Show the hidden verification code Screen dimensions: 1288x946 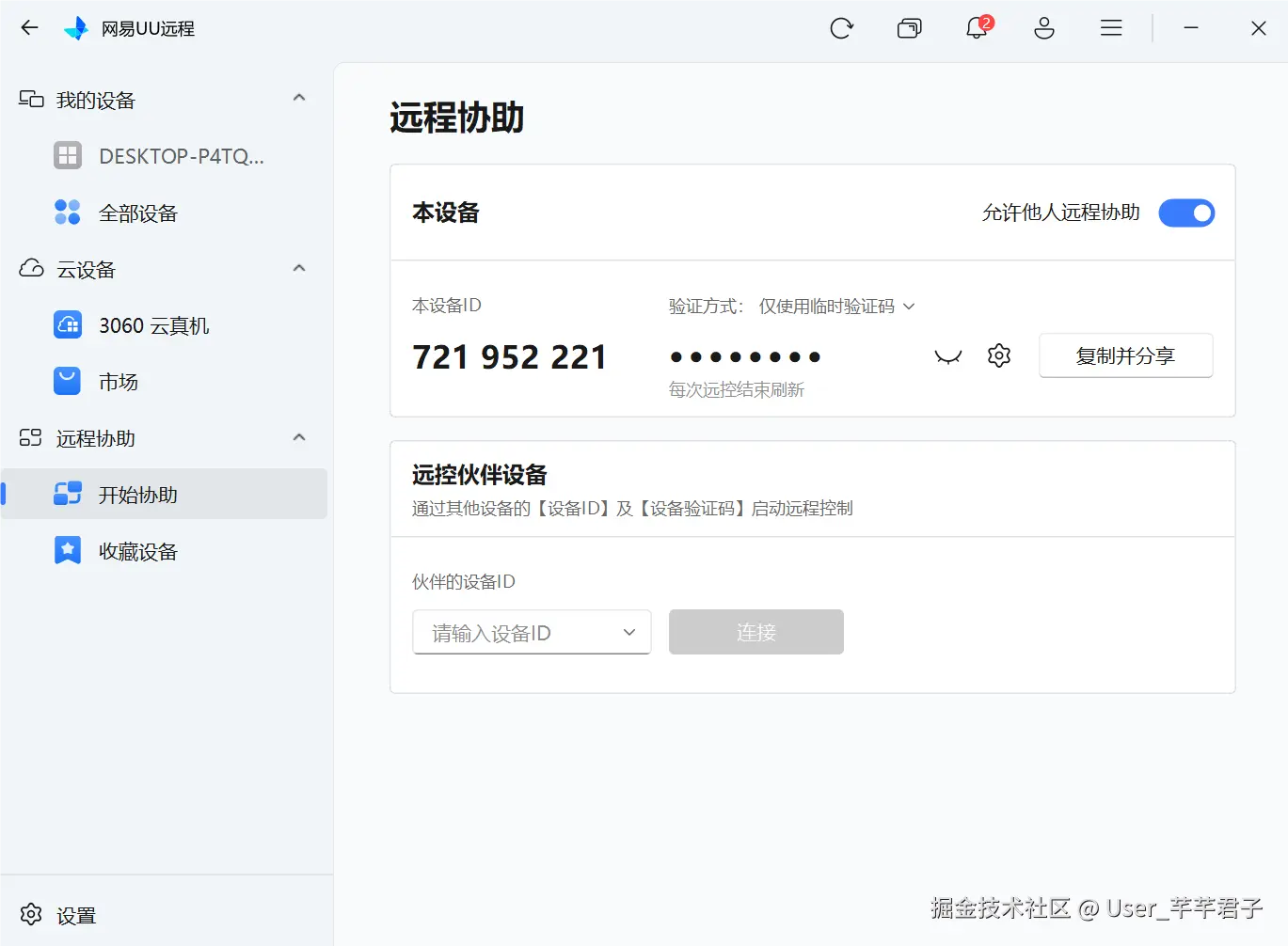(948, 356)
